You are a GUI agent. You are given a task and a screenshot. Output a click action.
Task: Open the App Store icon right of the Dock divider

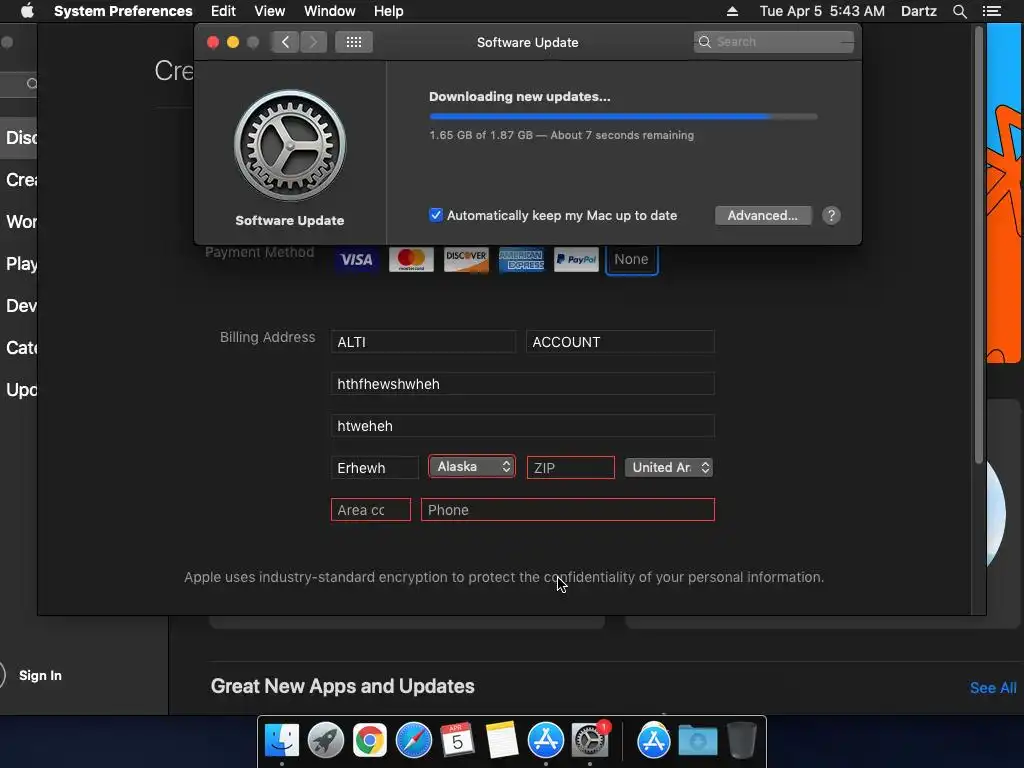(653, 741)
